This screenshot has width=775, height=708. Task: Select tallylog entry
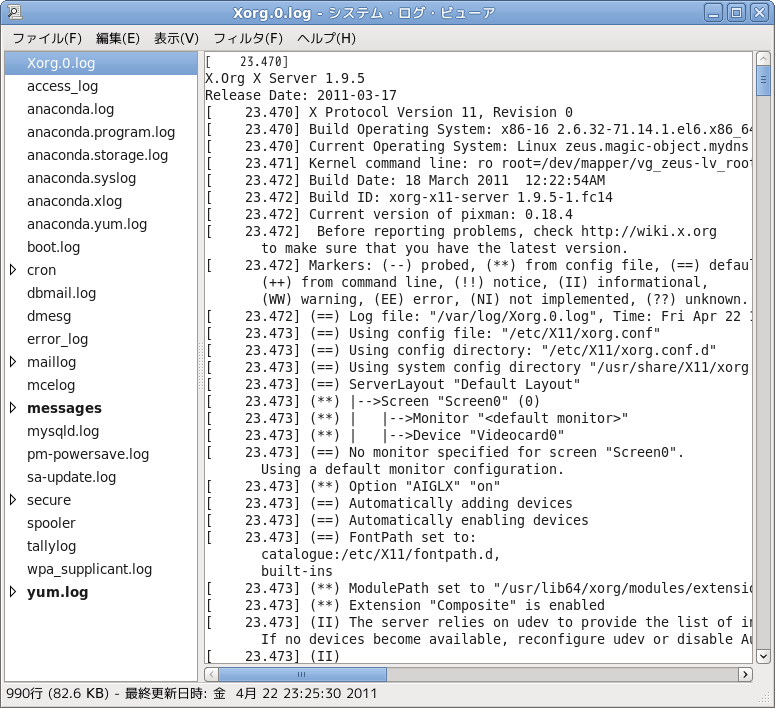pyautogui.click(x=101, y=546)
